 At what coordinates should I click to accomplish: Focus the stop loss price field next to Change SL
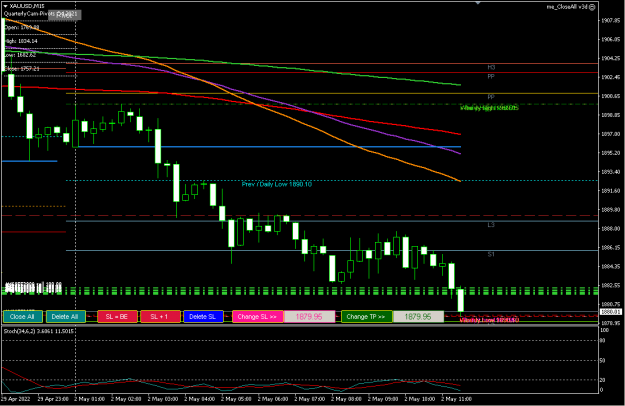click(309, 317)
